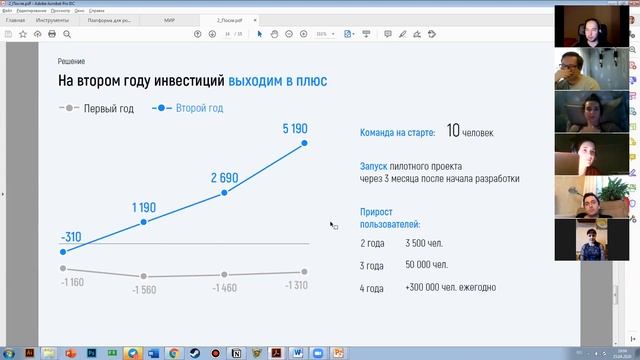
Task: Click the 1 190 data label
Action: (144, 207)
